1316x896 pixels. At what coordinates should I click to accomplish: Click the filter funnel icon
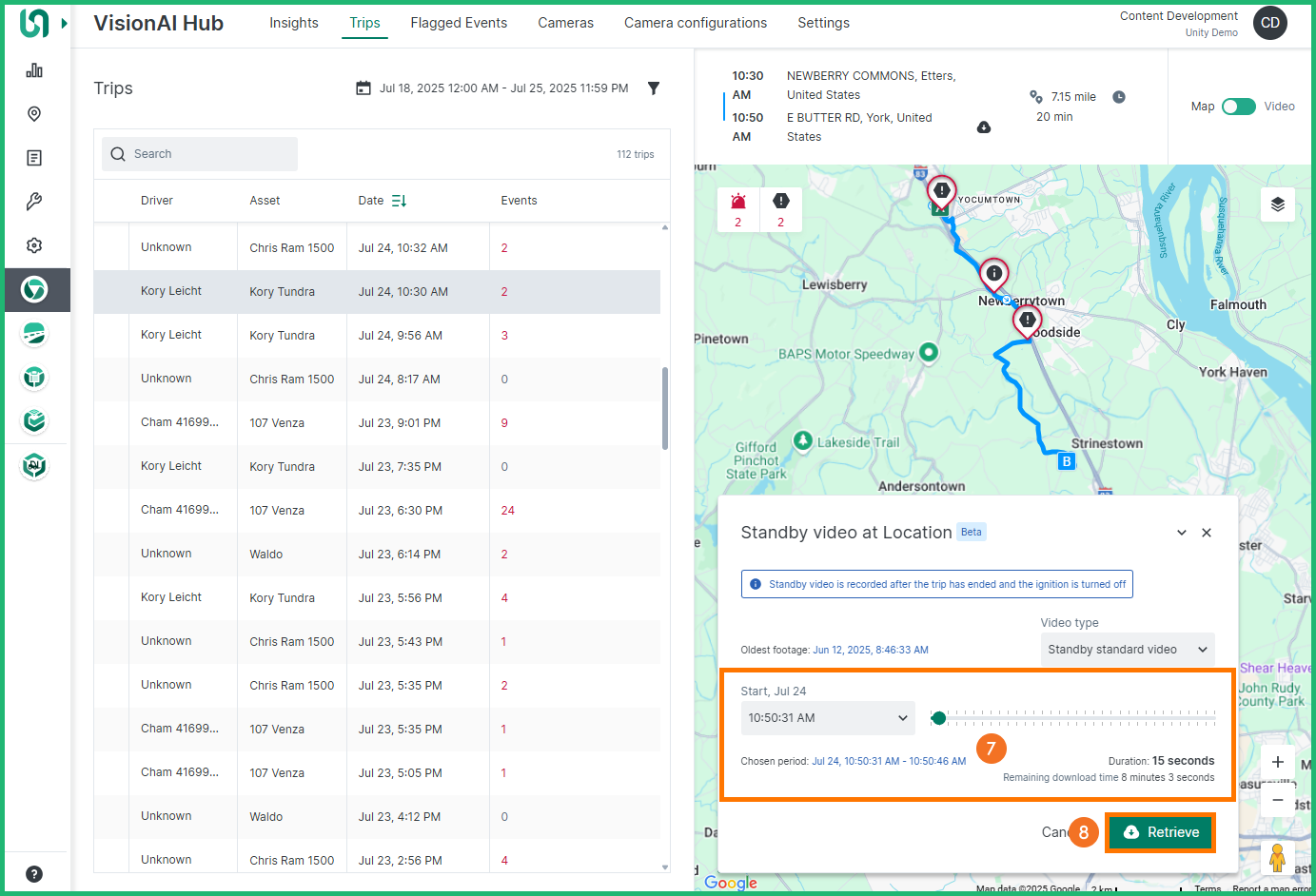[x=654, y=88]
